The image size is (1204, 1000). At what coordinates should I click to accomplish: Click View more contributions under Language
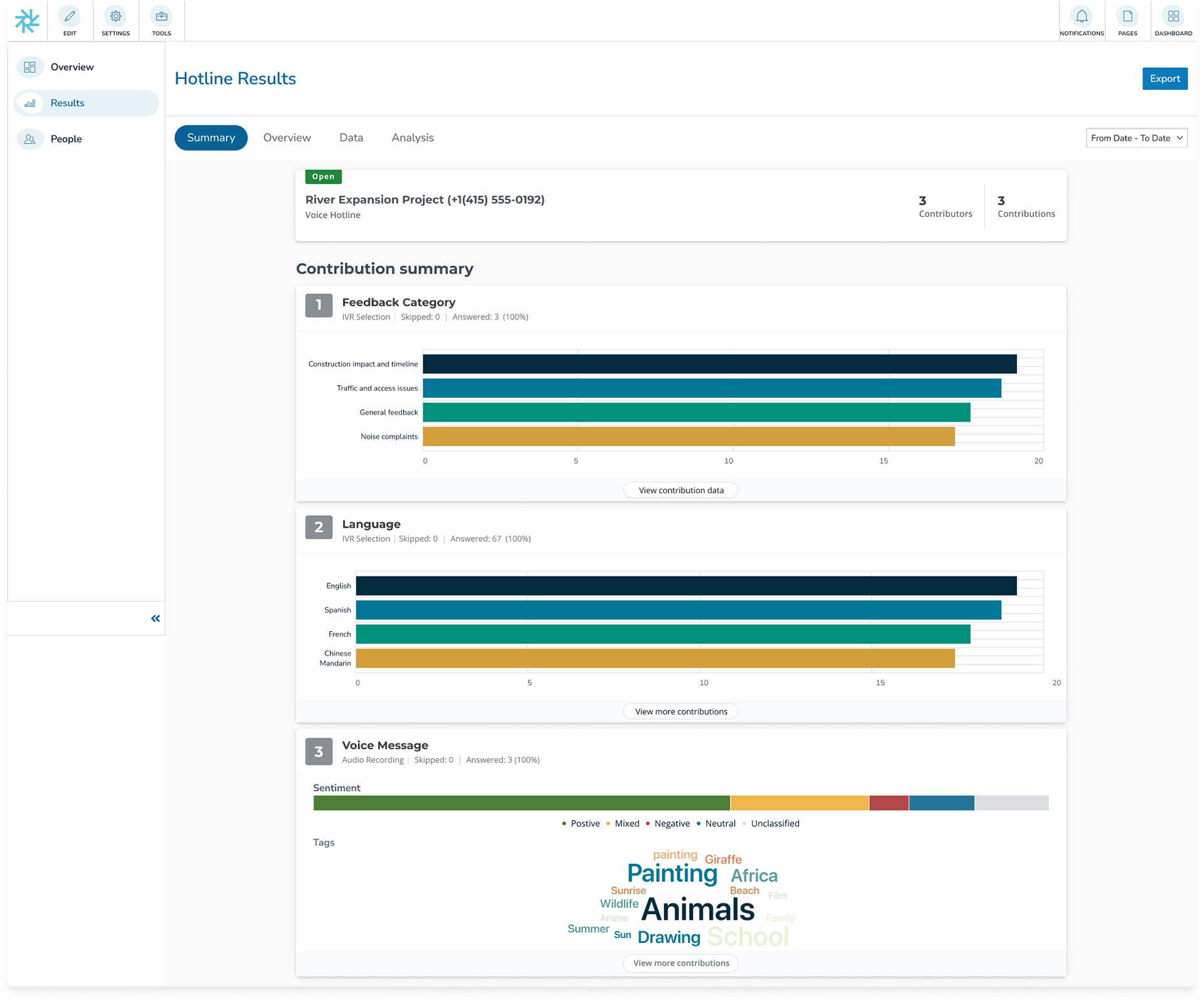tap(680, 711)
